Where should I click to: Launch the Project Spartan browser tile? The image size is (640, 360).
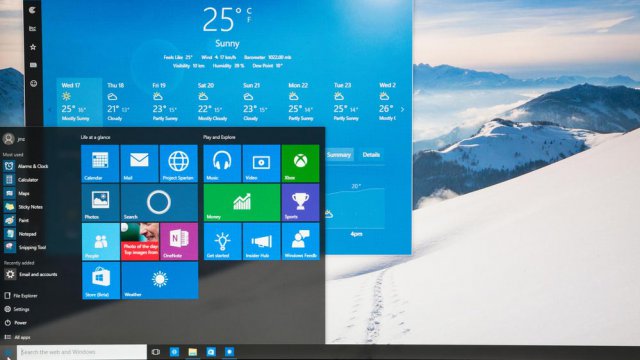[x=178, y=163]
